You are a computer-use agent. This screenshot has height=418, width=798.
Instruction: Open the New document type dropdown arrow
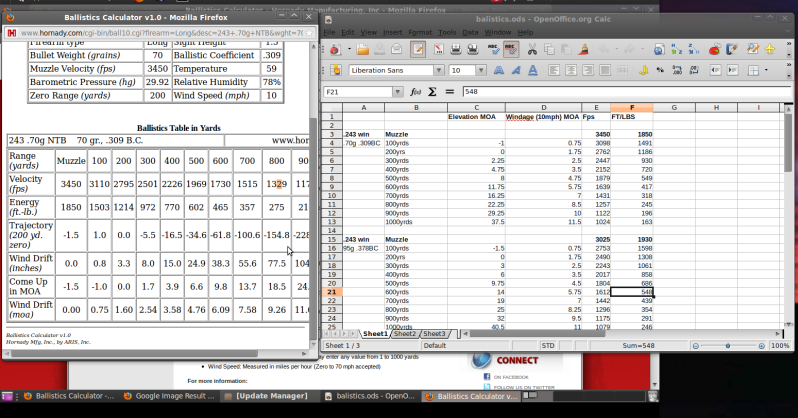pyautogui.click(x=349, y=49)
